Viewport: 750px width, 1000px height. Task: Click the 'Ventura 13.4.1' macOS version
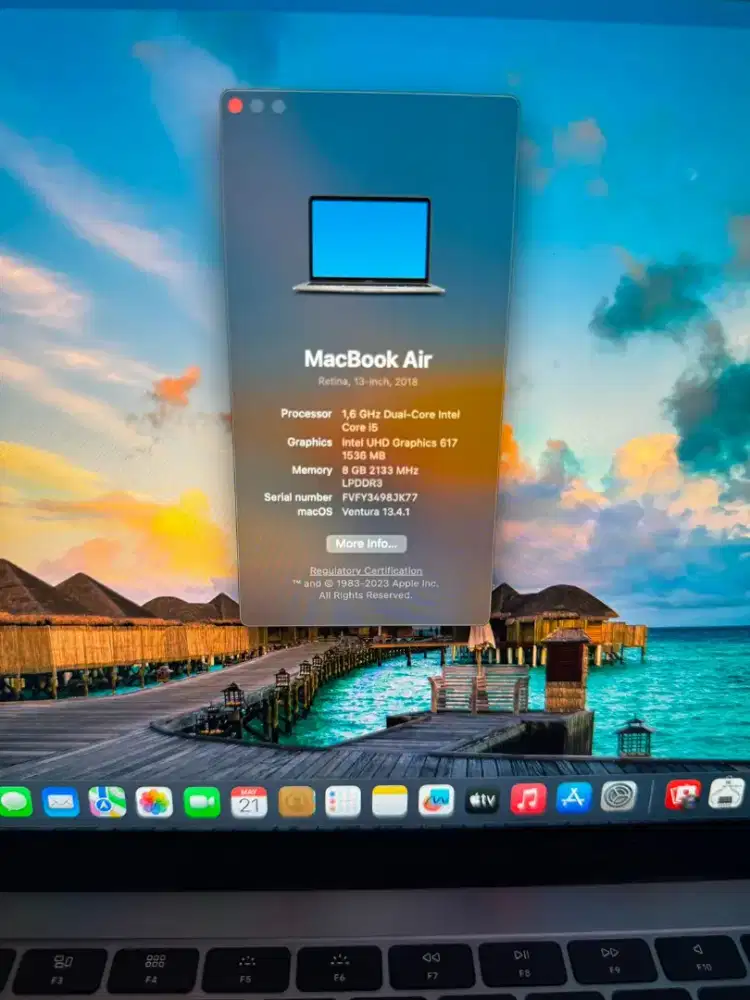pyautogui.click(x=376, y=511)
